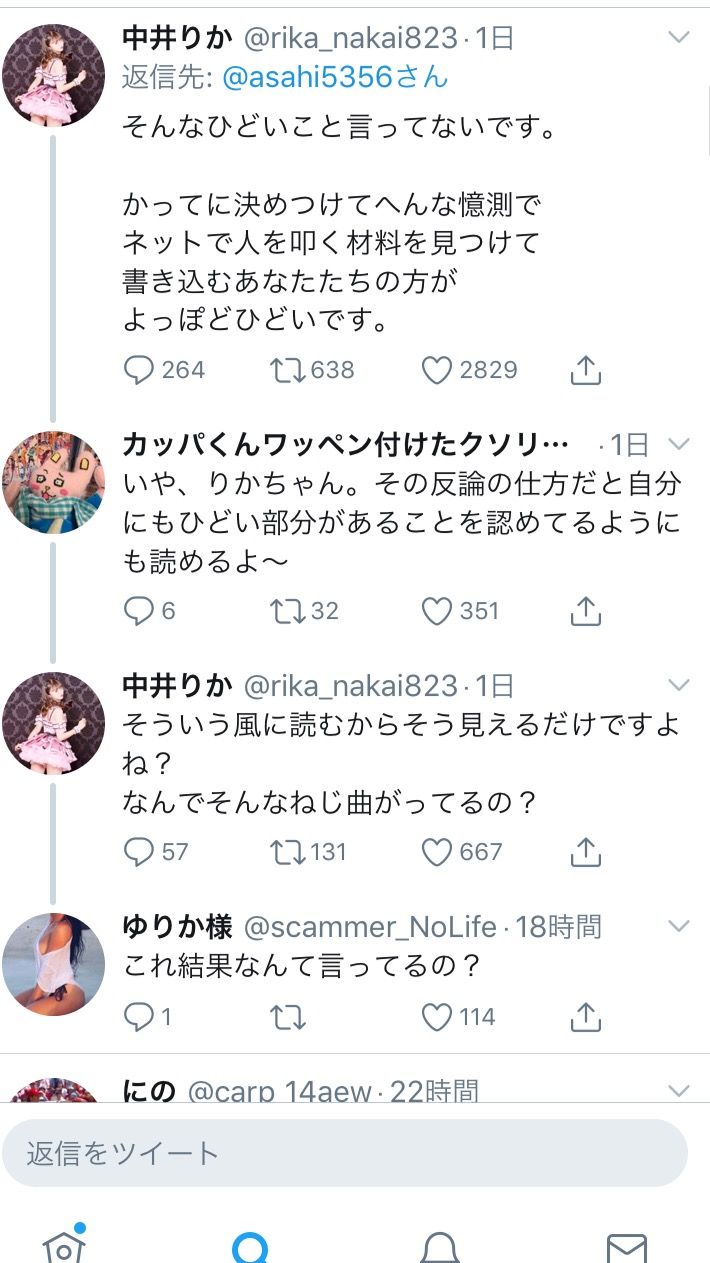This screenshot has height=1263, width=710.
Task: Open the Notifications bell tab
Action: (x=439, y=1246)
